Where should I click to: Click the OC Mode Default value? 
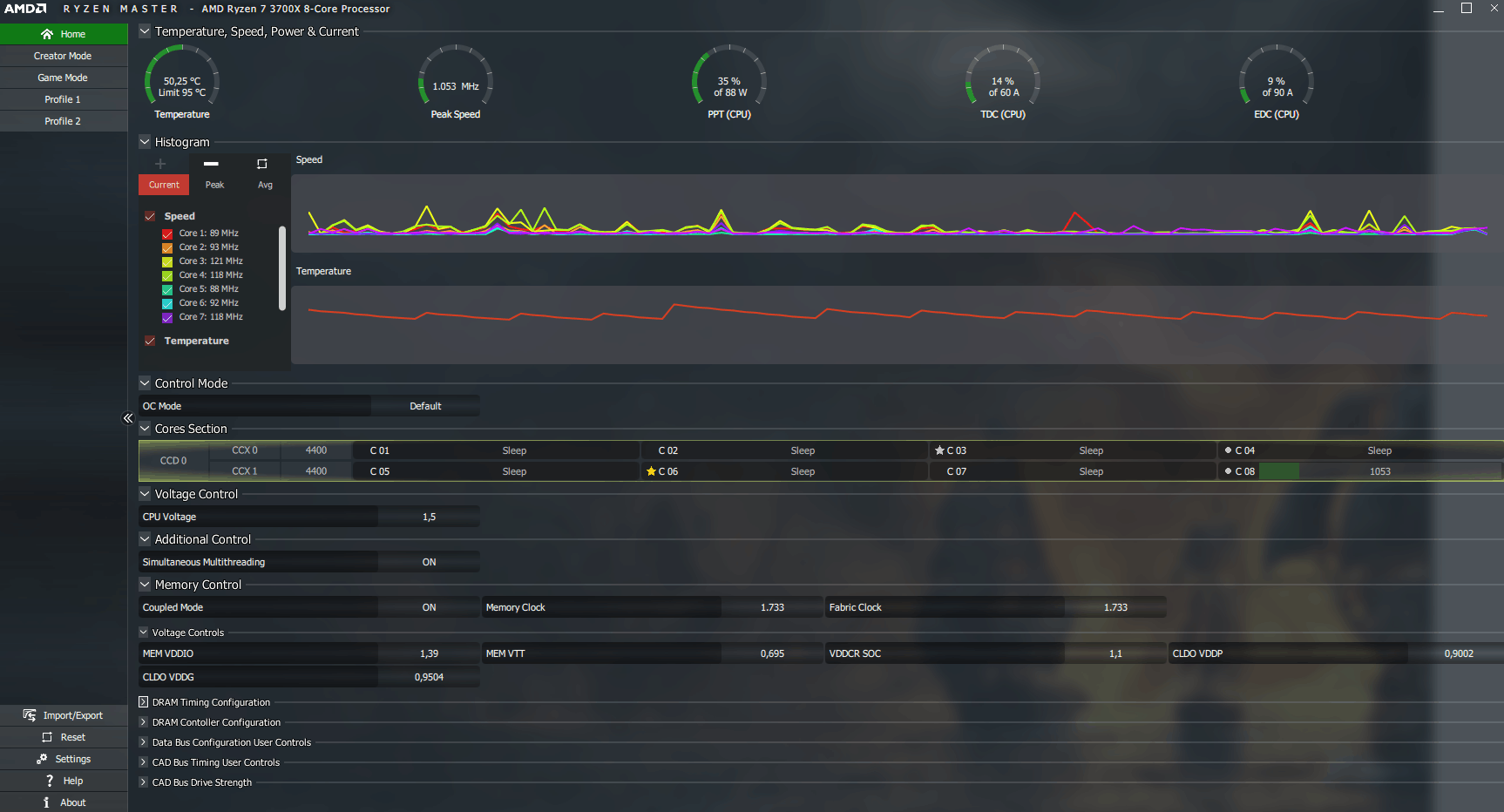[425, 406]
